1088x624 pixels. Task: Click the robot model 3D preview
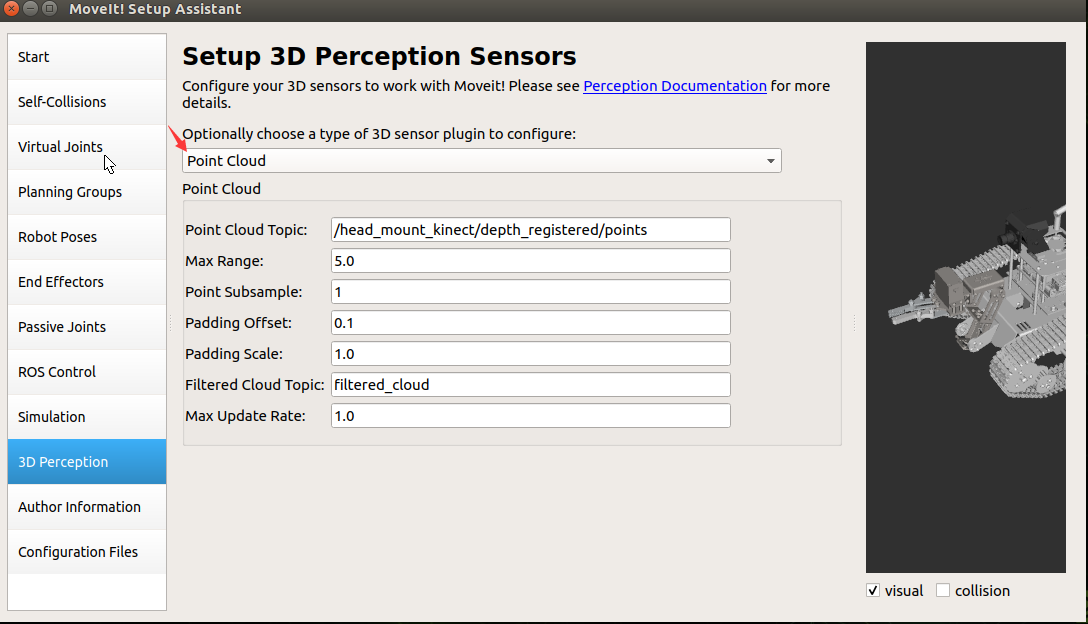[x=965, y=307]
